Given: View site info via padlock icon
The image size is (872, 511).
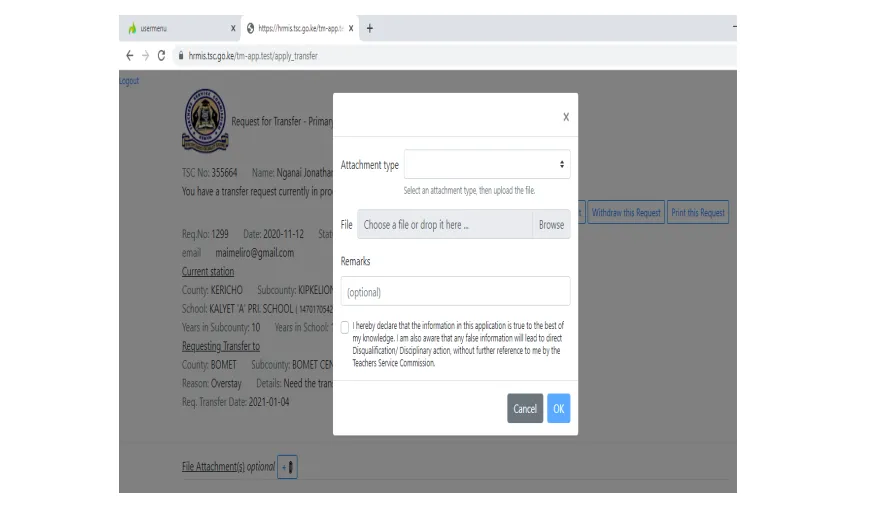Looking at the screenshot, I should pos(181,56).
